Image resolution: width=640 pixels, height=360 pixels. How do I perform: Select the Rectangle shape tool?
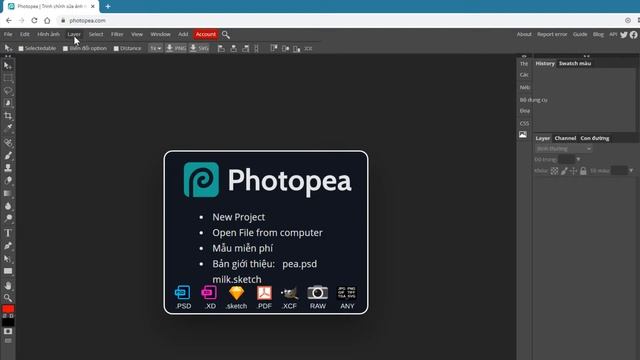point(8,271)
